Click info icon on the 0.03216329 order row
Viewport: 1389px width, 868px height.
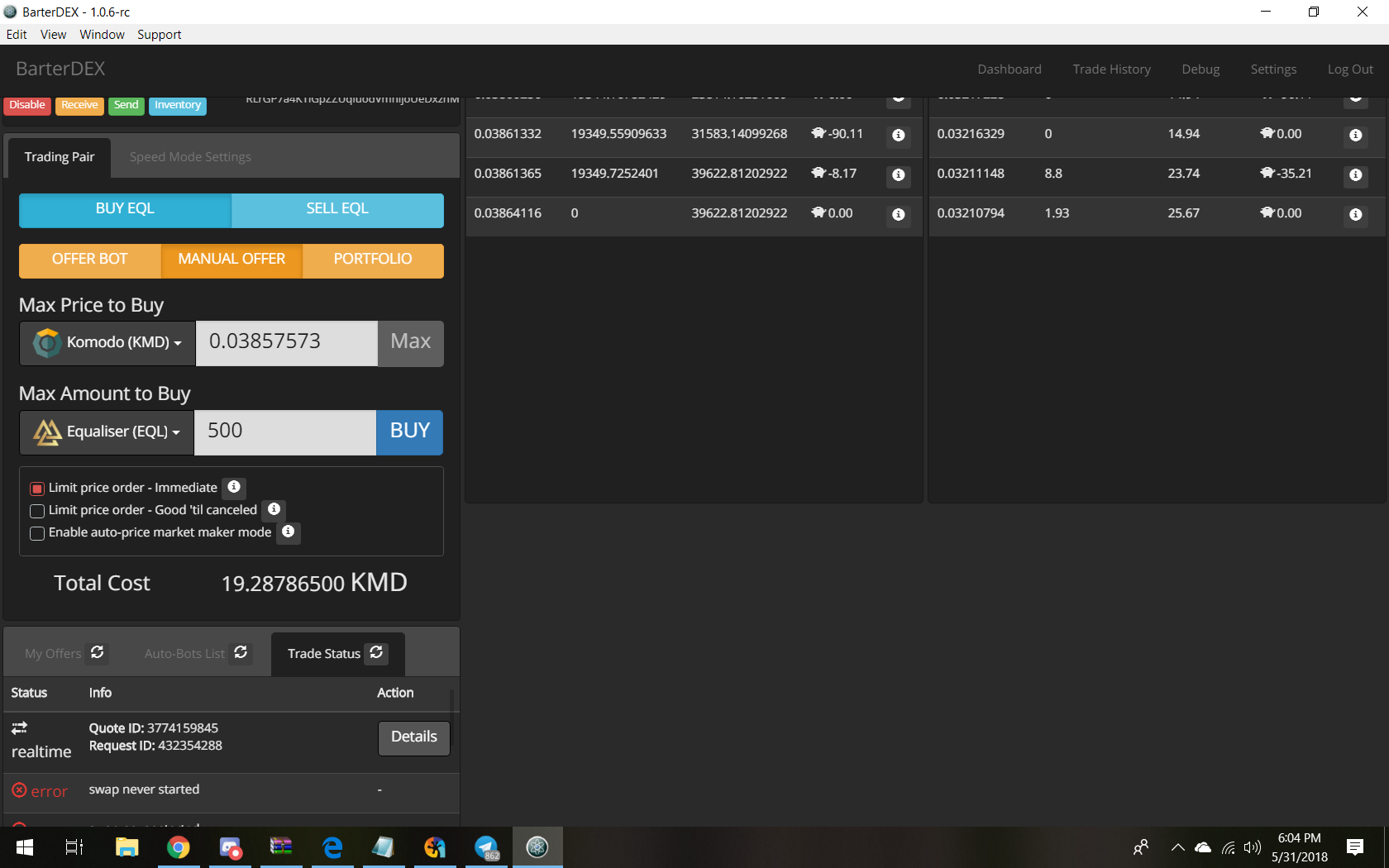[1356, 135]
